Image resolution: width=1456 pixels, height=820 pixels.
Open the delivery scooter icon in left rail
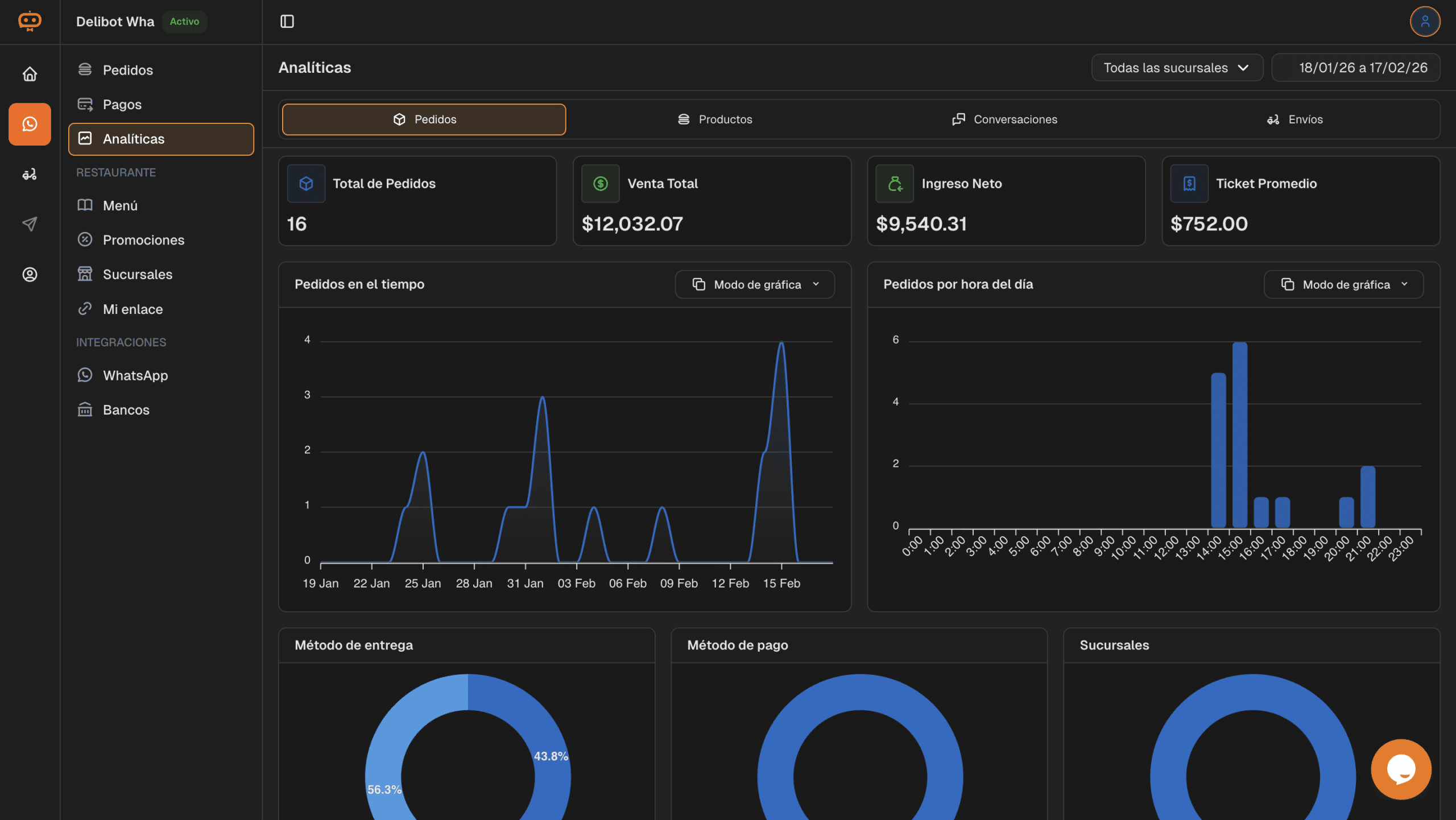pos(30,174)
